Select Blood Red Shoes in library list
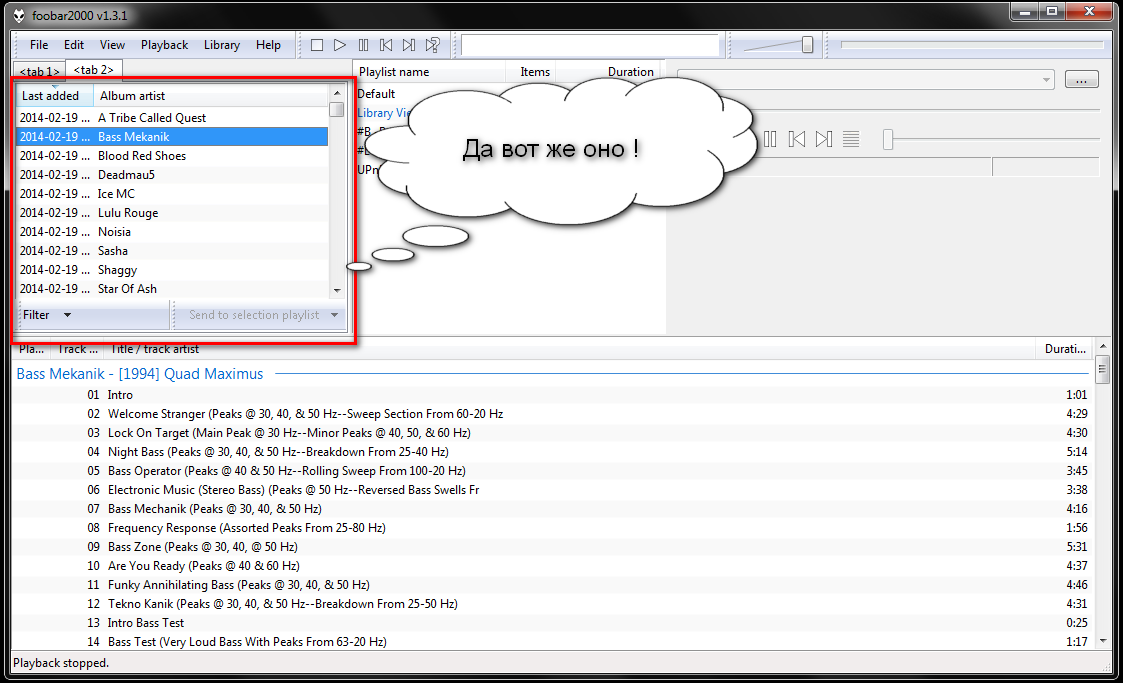 (x=172, y=156)
